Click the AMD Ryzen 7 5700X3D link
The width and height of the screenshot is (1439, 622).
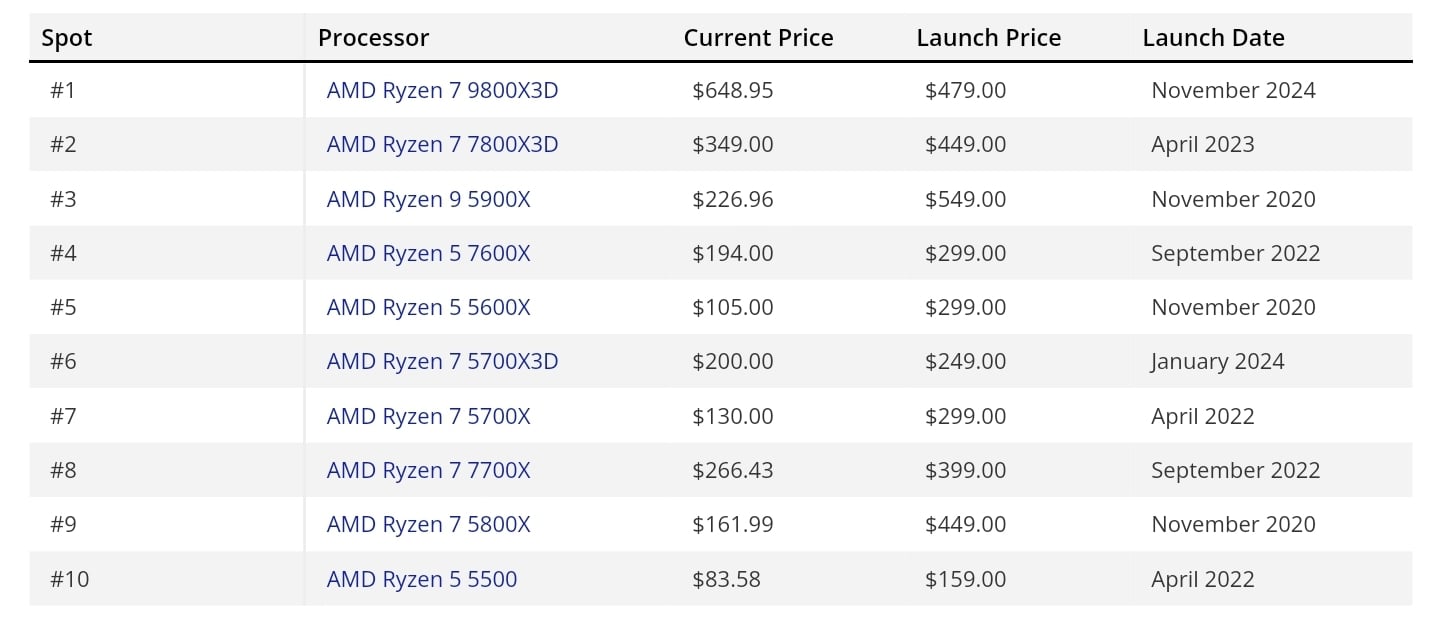tap(442, 361)
